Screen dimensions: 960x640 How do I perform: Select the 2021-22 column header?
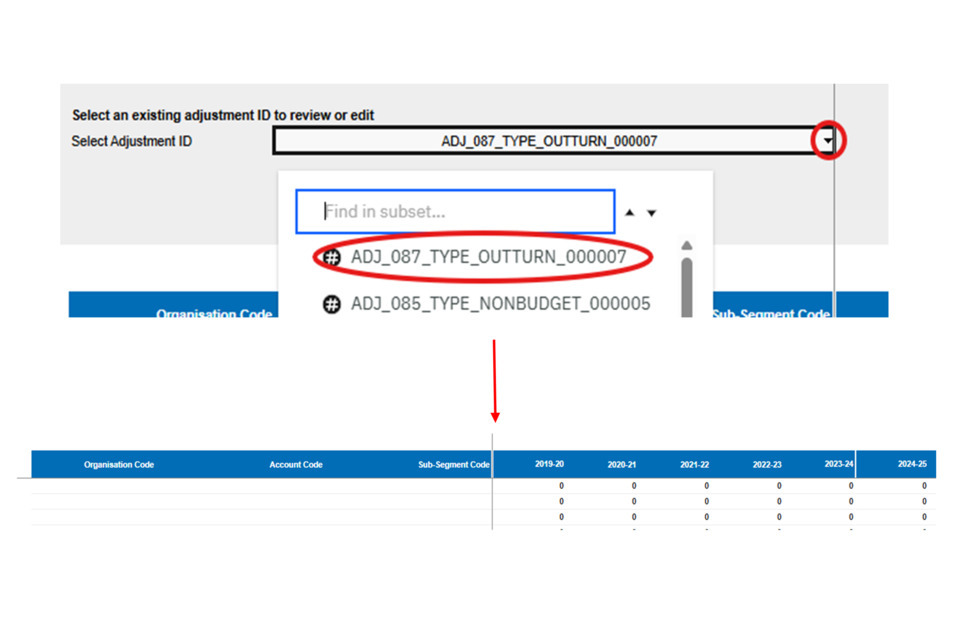coord(695,465)
